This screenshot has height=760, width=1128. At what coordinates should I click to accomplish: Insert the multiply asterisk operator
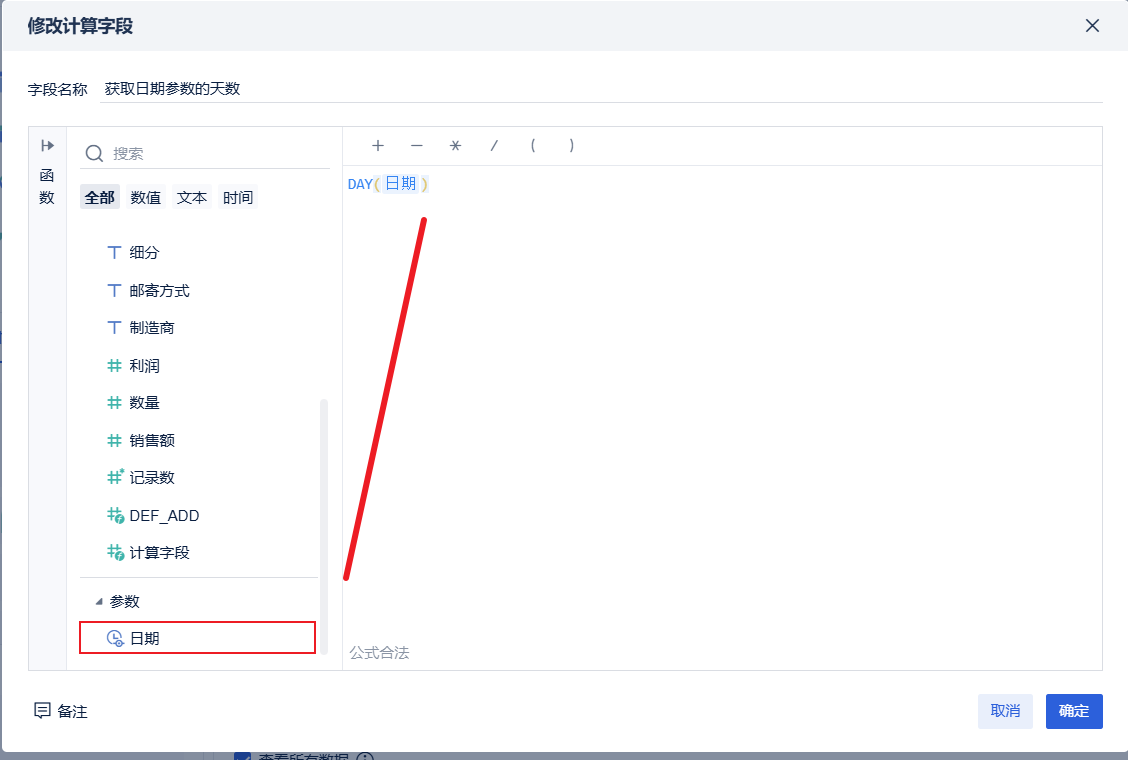pos(455,145)
